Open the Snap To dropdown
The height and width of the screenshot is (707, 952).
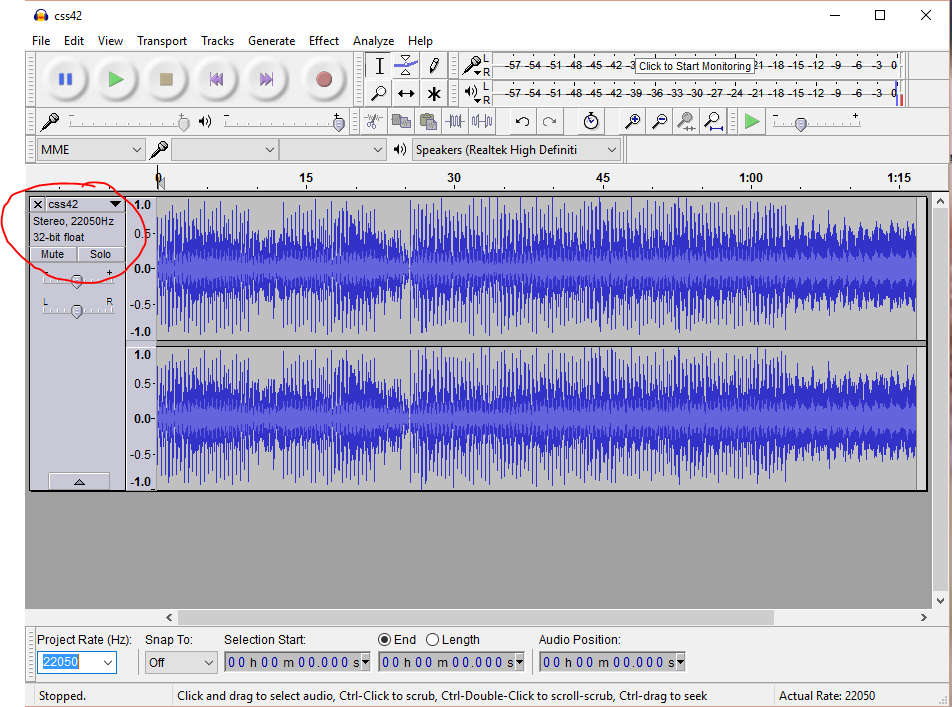(x=181, y=662)
